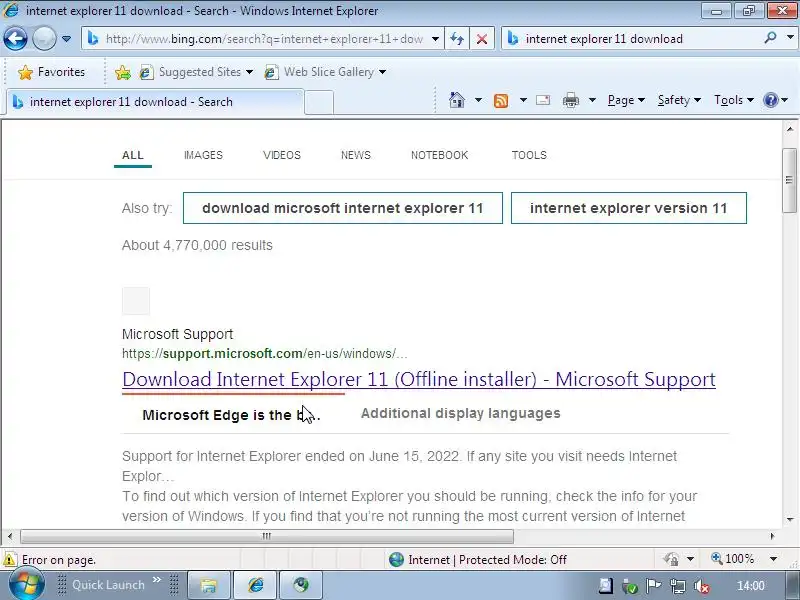Click the Home house icon
The width and height of the screenshot is (800, 600).
[x=457, y=100]
